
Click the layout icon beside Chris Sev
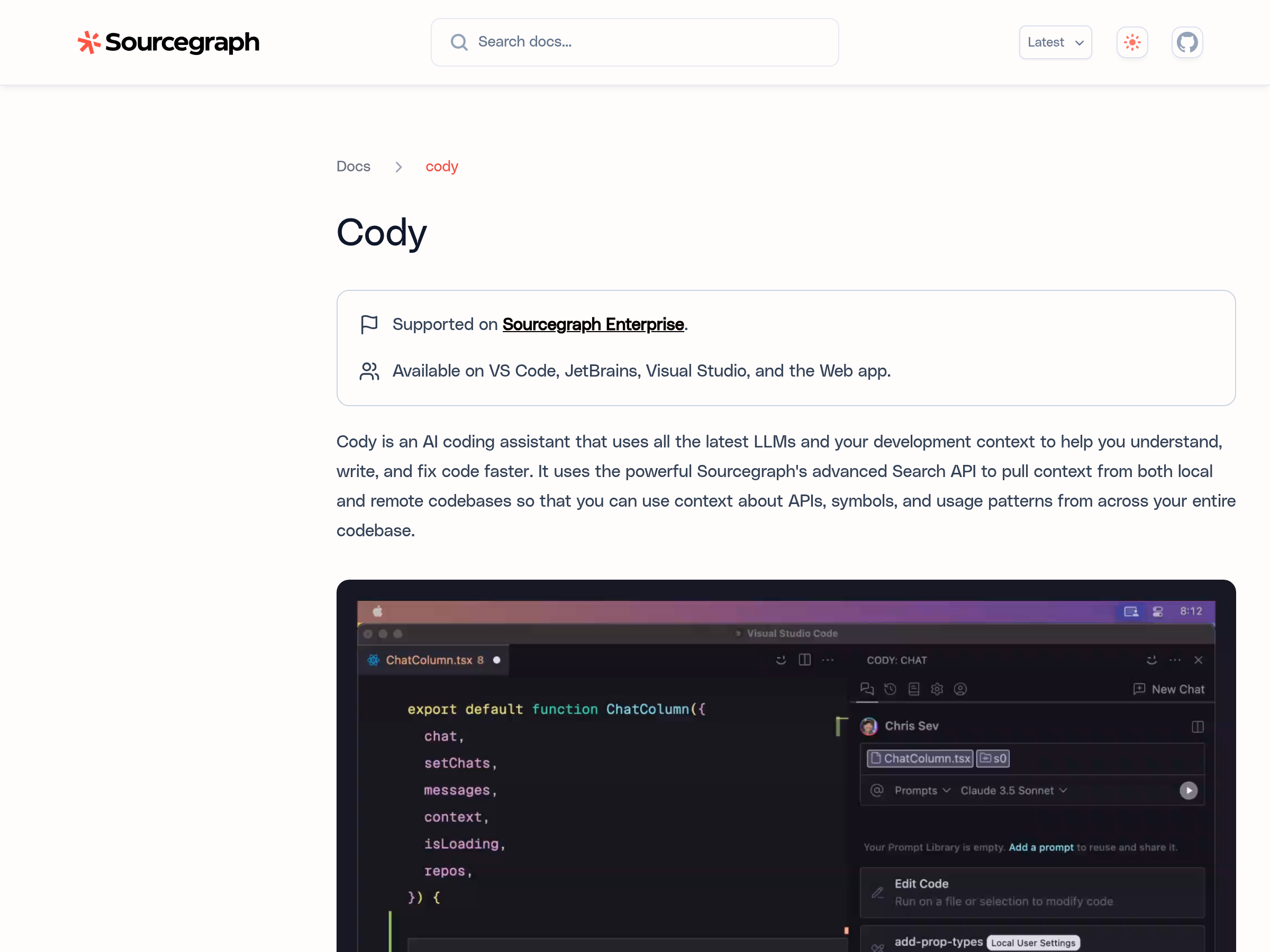click(1197, 727)
